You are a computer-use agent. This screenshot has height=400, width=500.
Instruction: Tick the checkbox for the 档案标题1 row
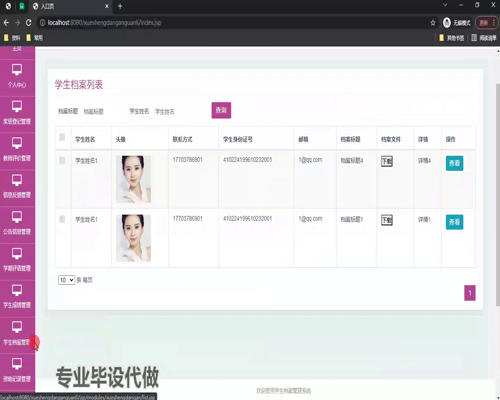tap(62, 219)
